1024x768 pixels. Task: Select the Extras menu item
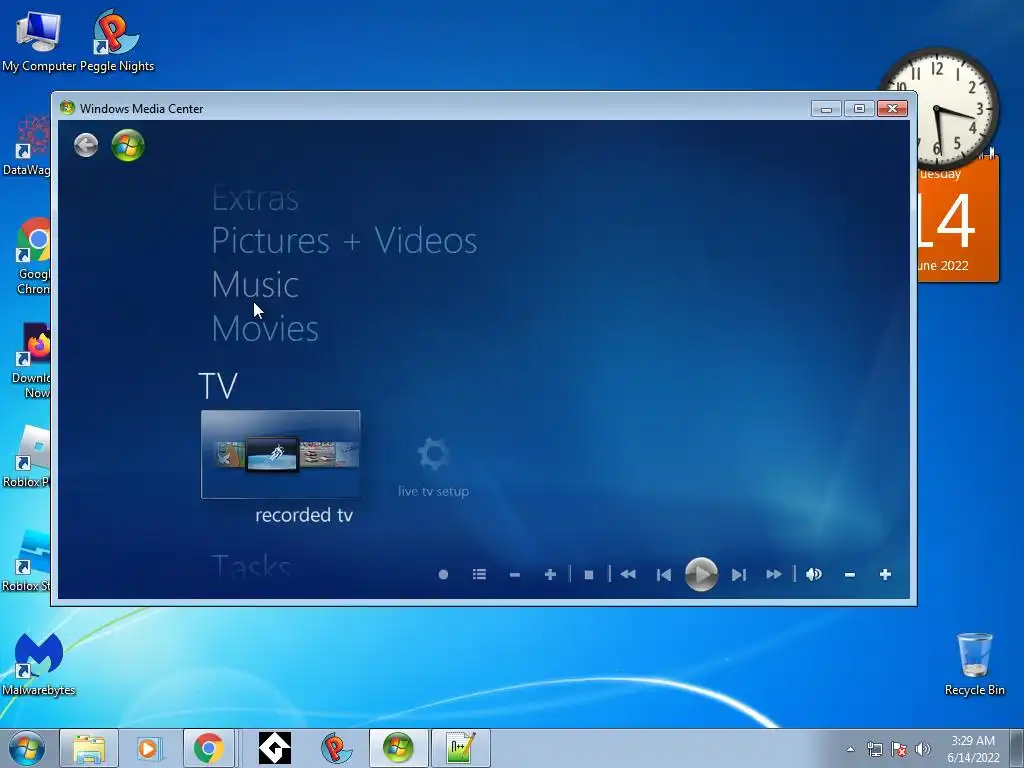pos(255,199)
